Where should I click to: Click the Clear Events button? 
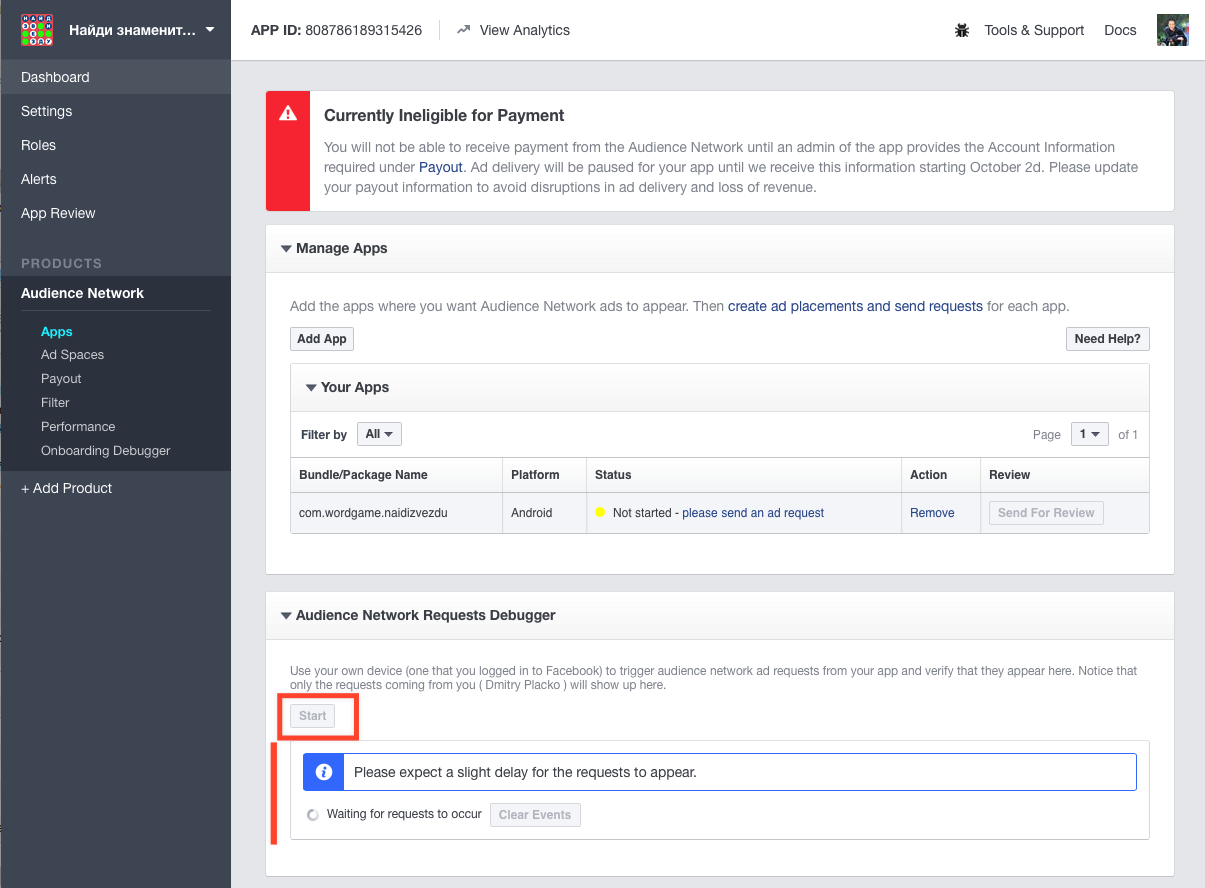(535, 815)
